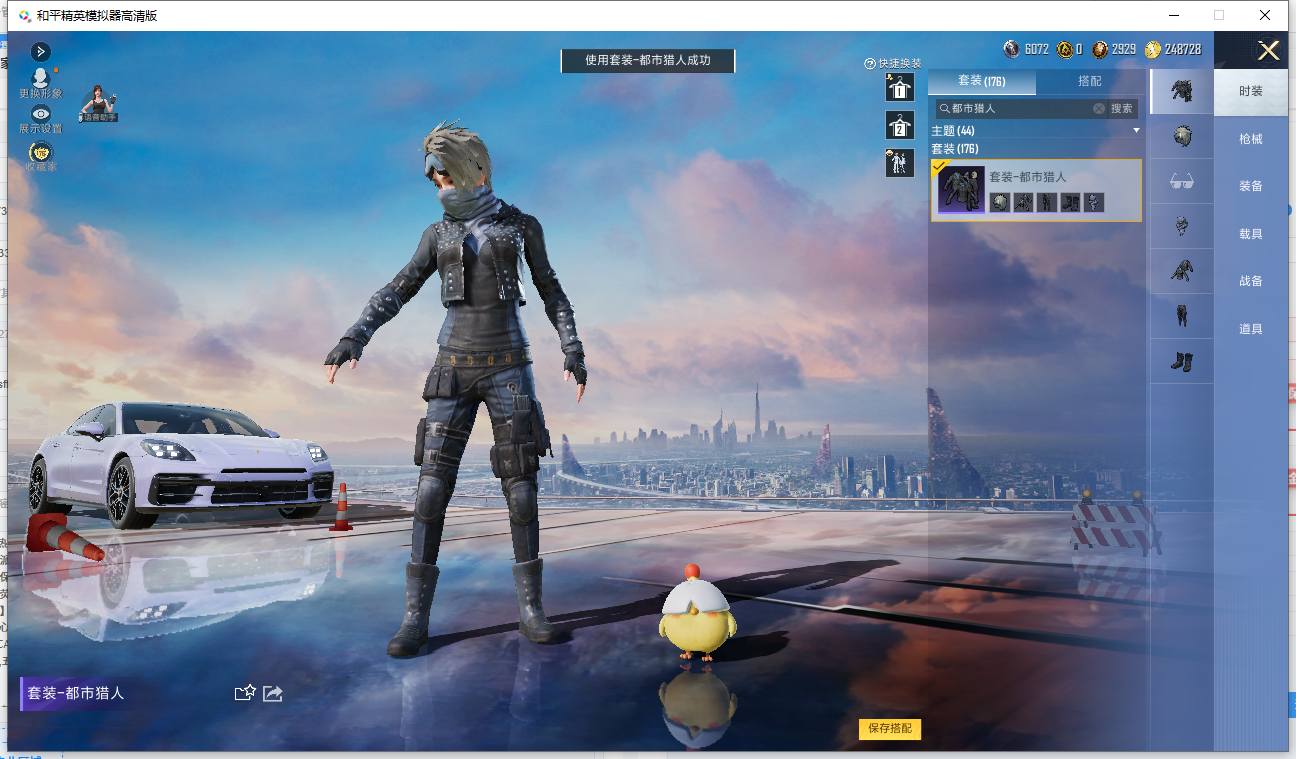Open the 装备 equipment tab
The width and height of the screenshot is (1296, 759).
coord(1251,186)
